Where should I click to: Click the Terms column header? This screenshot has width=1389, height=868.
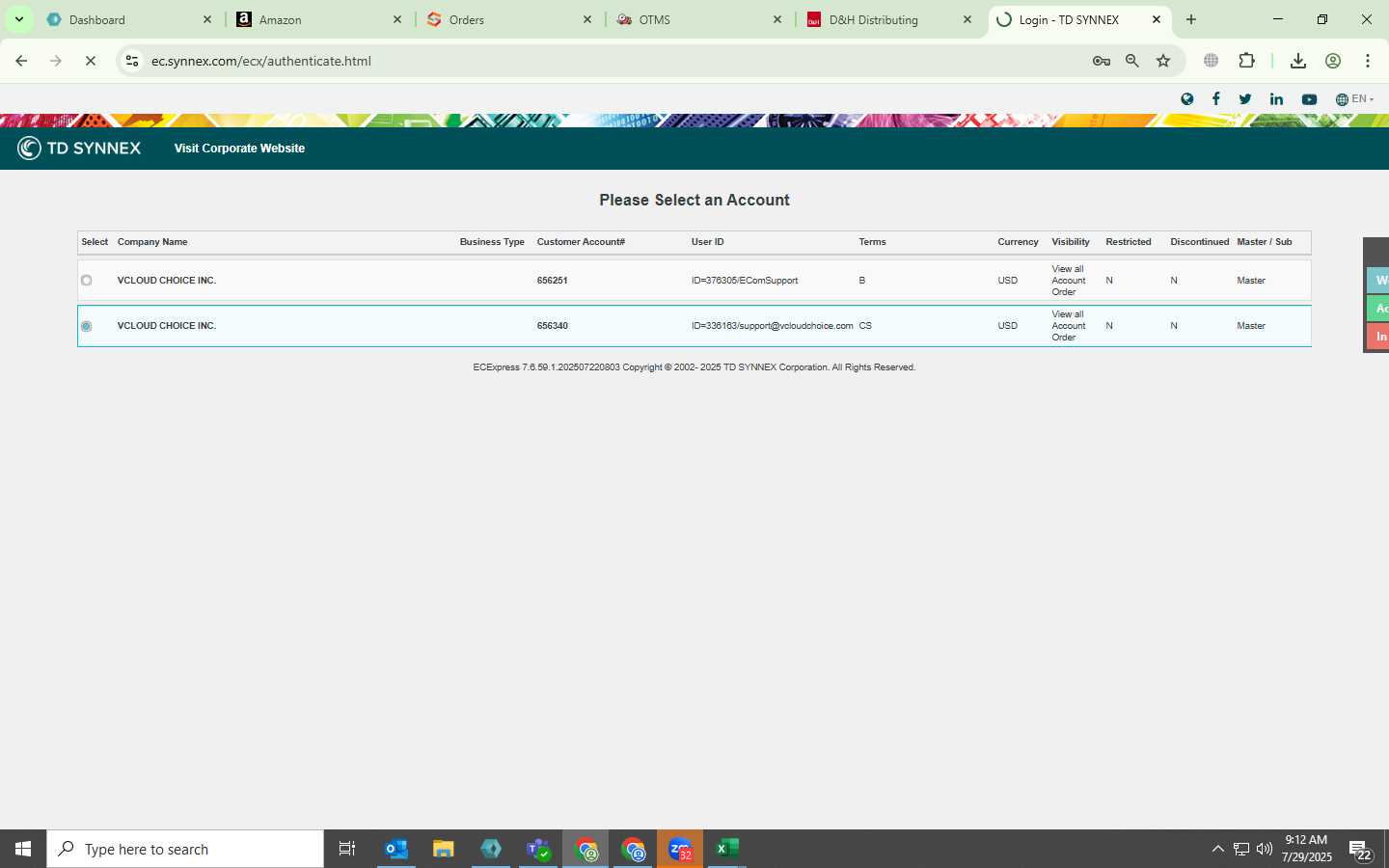click(872, 242)
